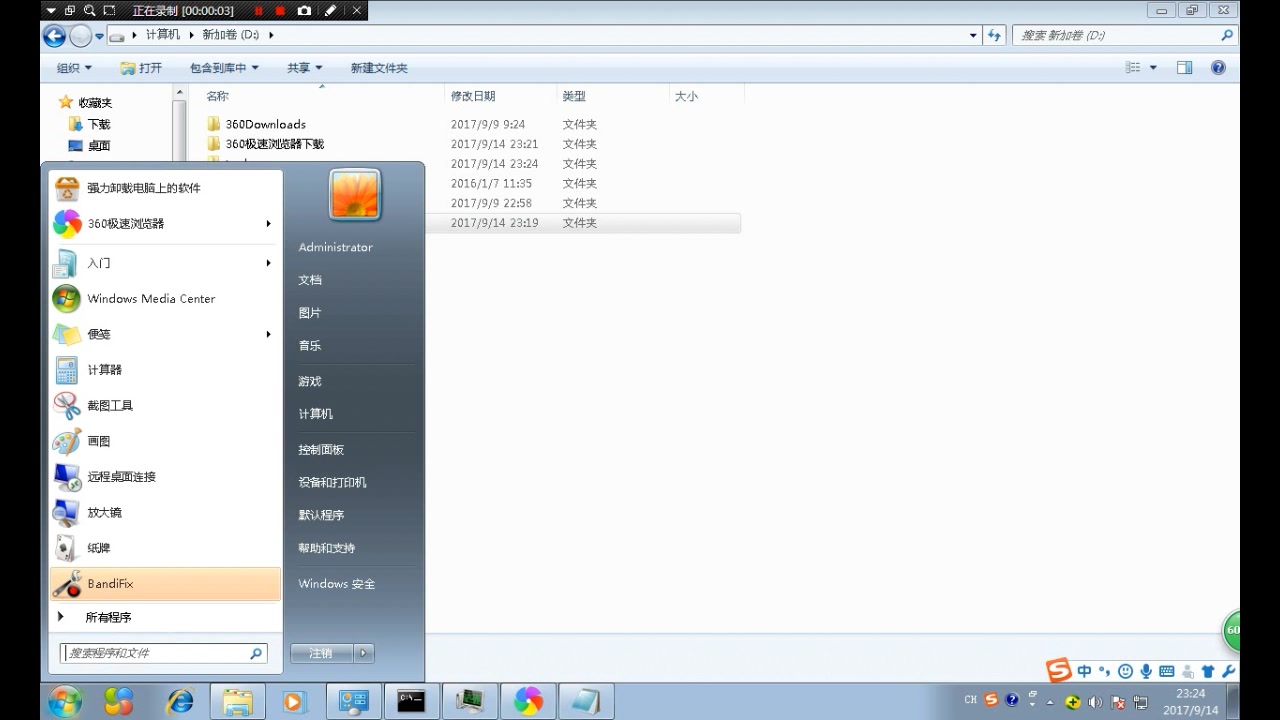Open the command prompt taskbar icon

coord(411,702)
